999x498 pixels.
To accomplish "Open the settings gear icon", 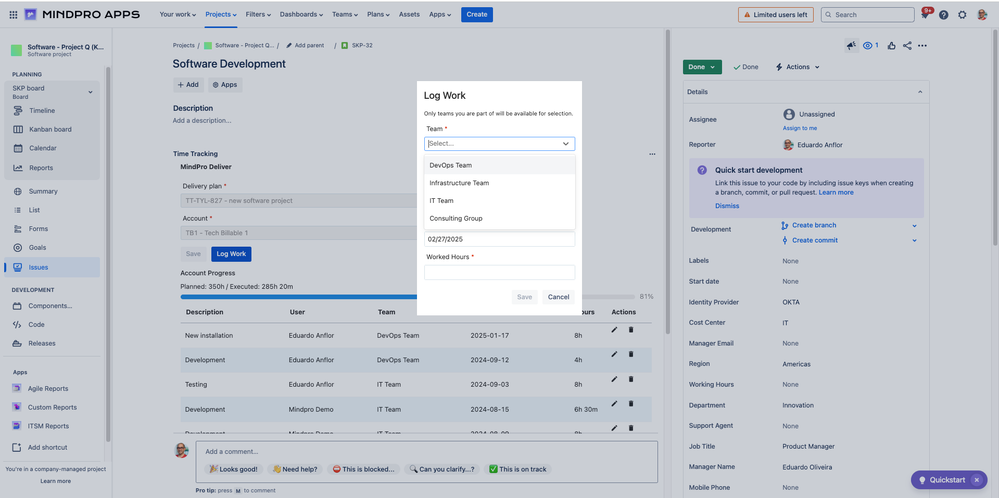I will click(x=962, y=15).
